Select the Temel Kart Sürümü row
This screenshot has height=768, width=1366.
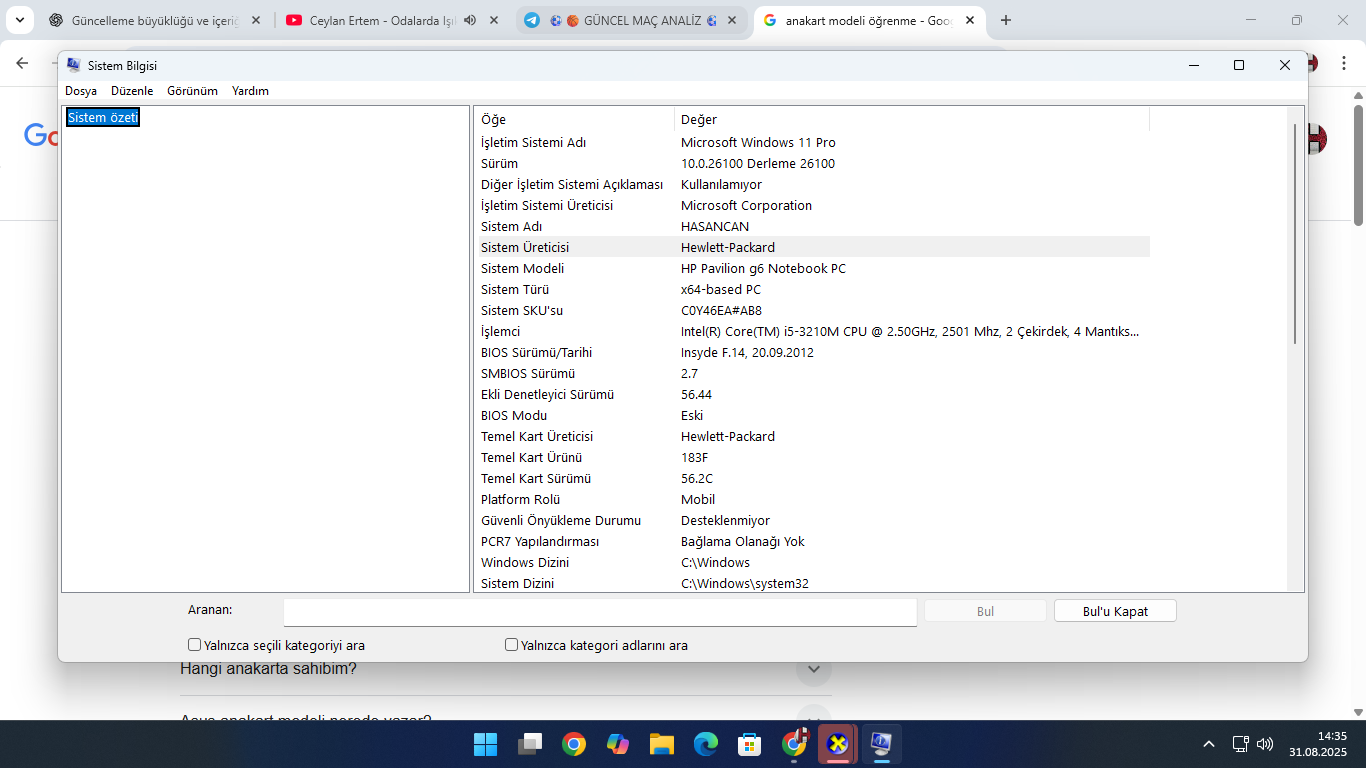coord(812,479)
